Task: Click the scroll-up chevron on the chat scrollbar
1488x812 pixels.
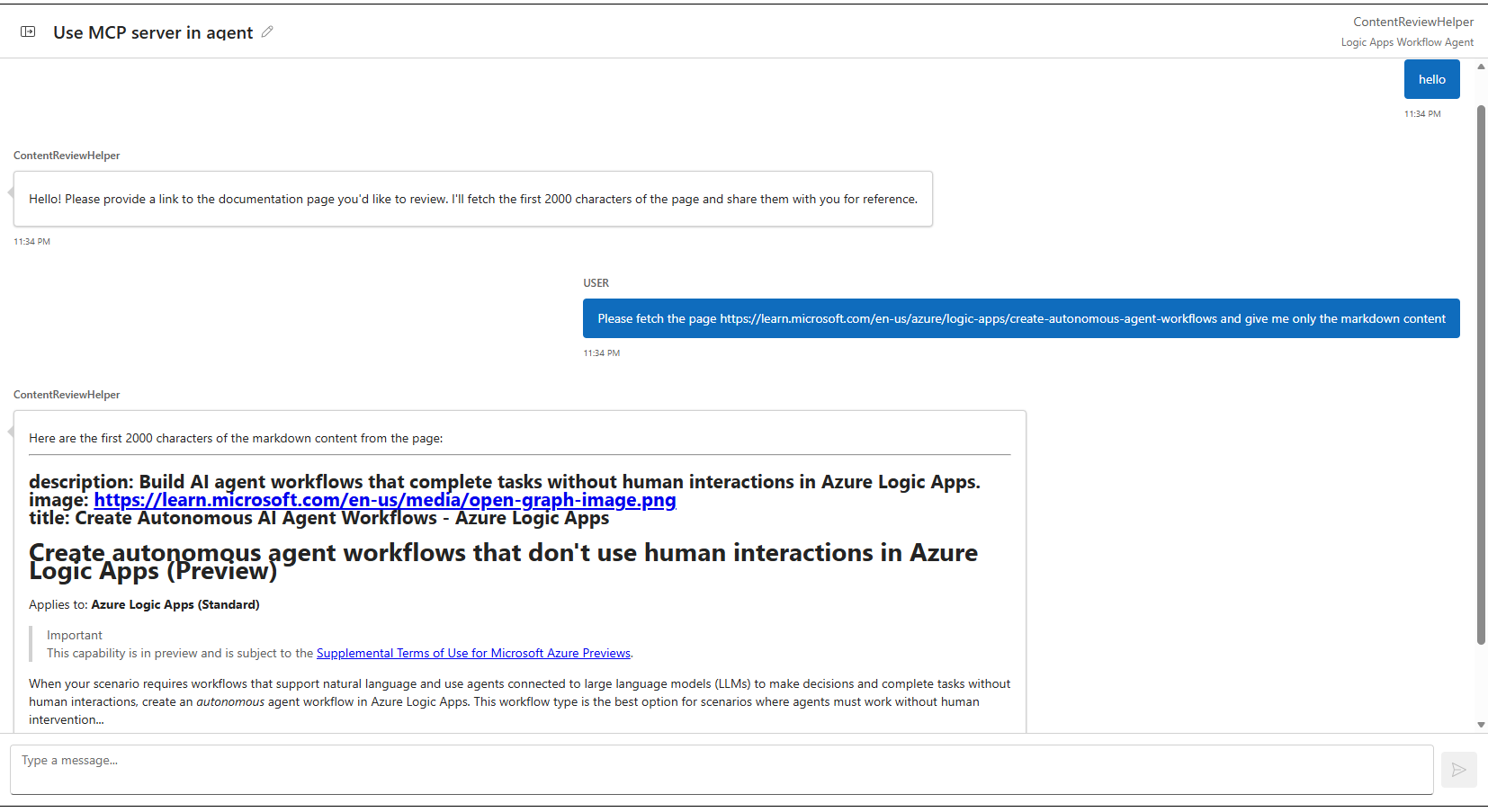Action: (1480, 65)
